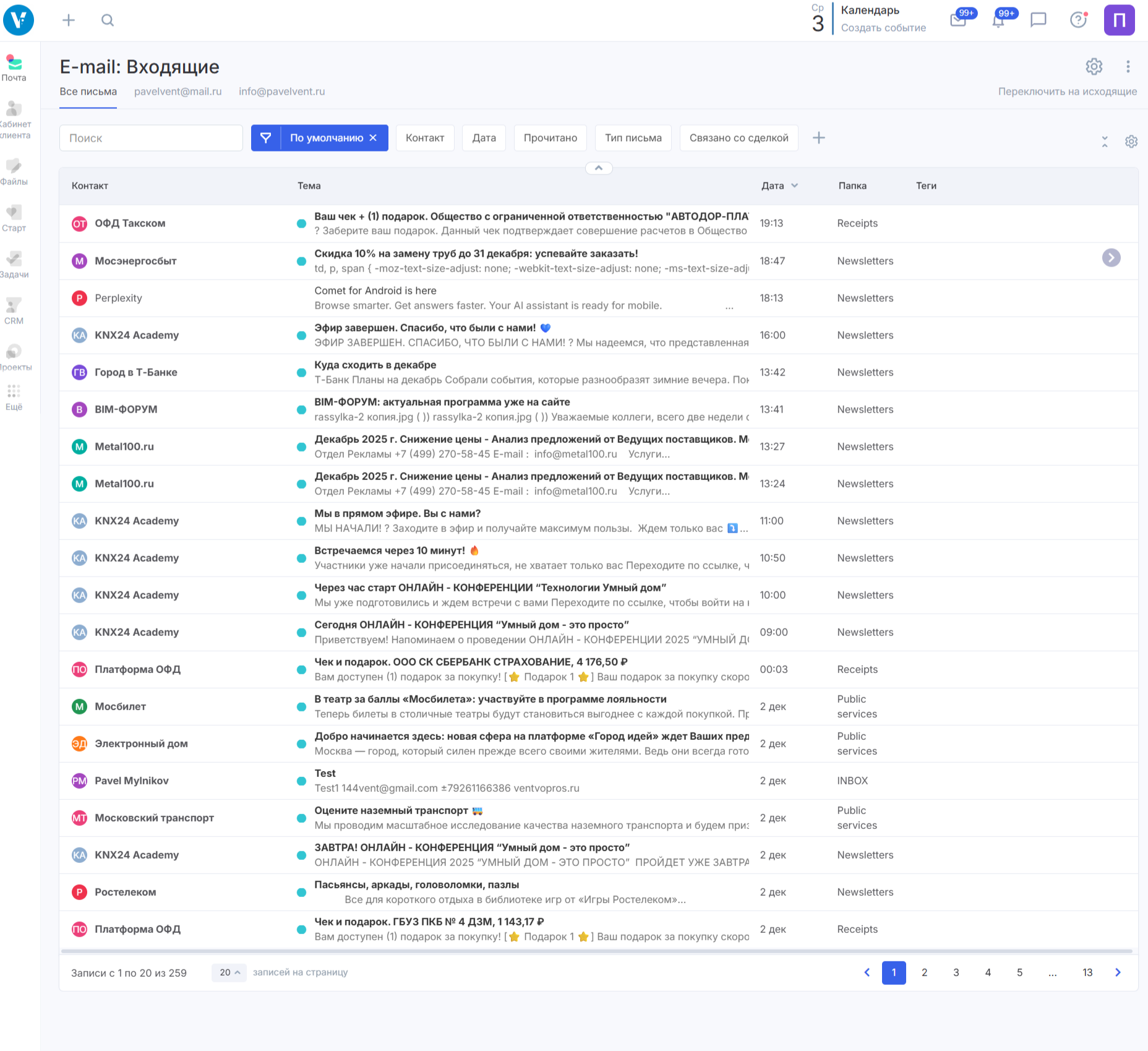Open the help question mark icon

(1078, 20)
